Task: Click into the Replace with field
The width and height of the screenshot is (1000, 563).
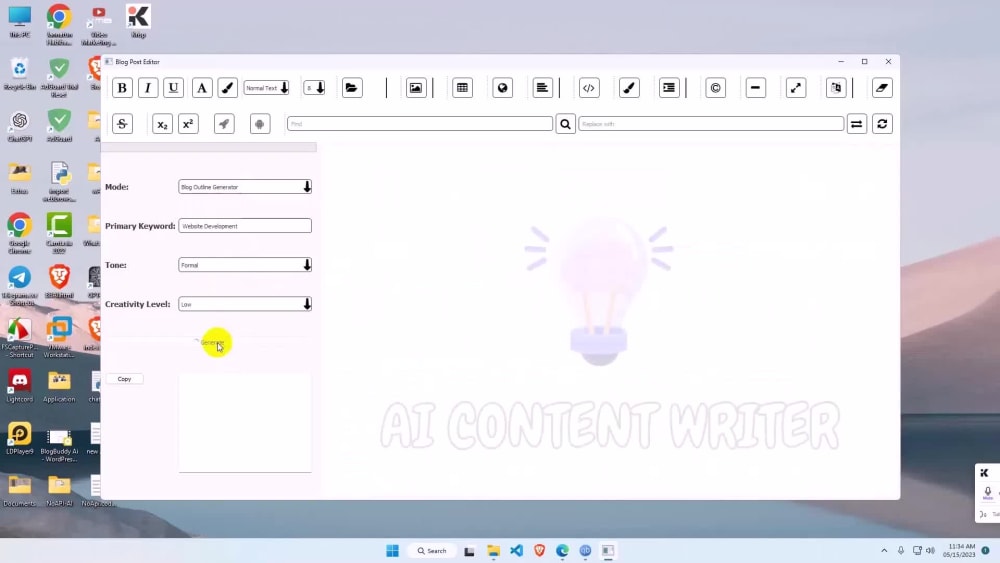Action: 710,124
